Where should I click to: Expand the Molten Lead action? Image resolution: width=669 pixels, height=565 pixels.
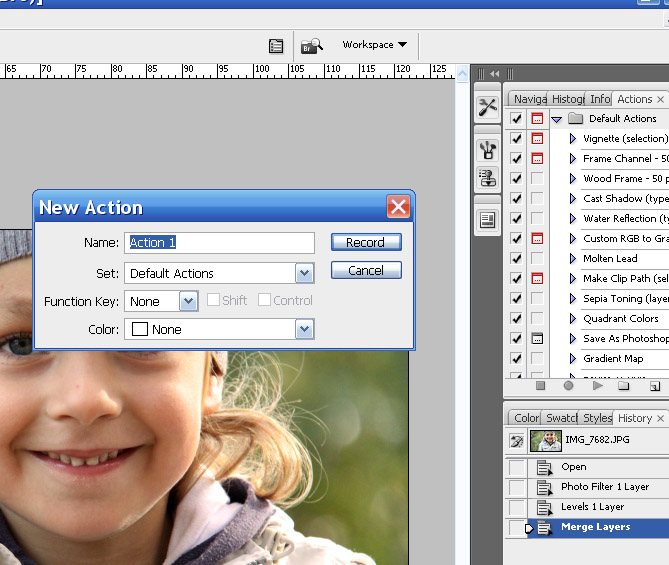pyautogui.click(x=573, y=258)
